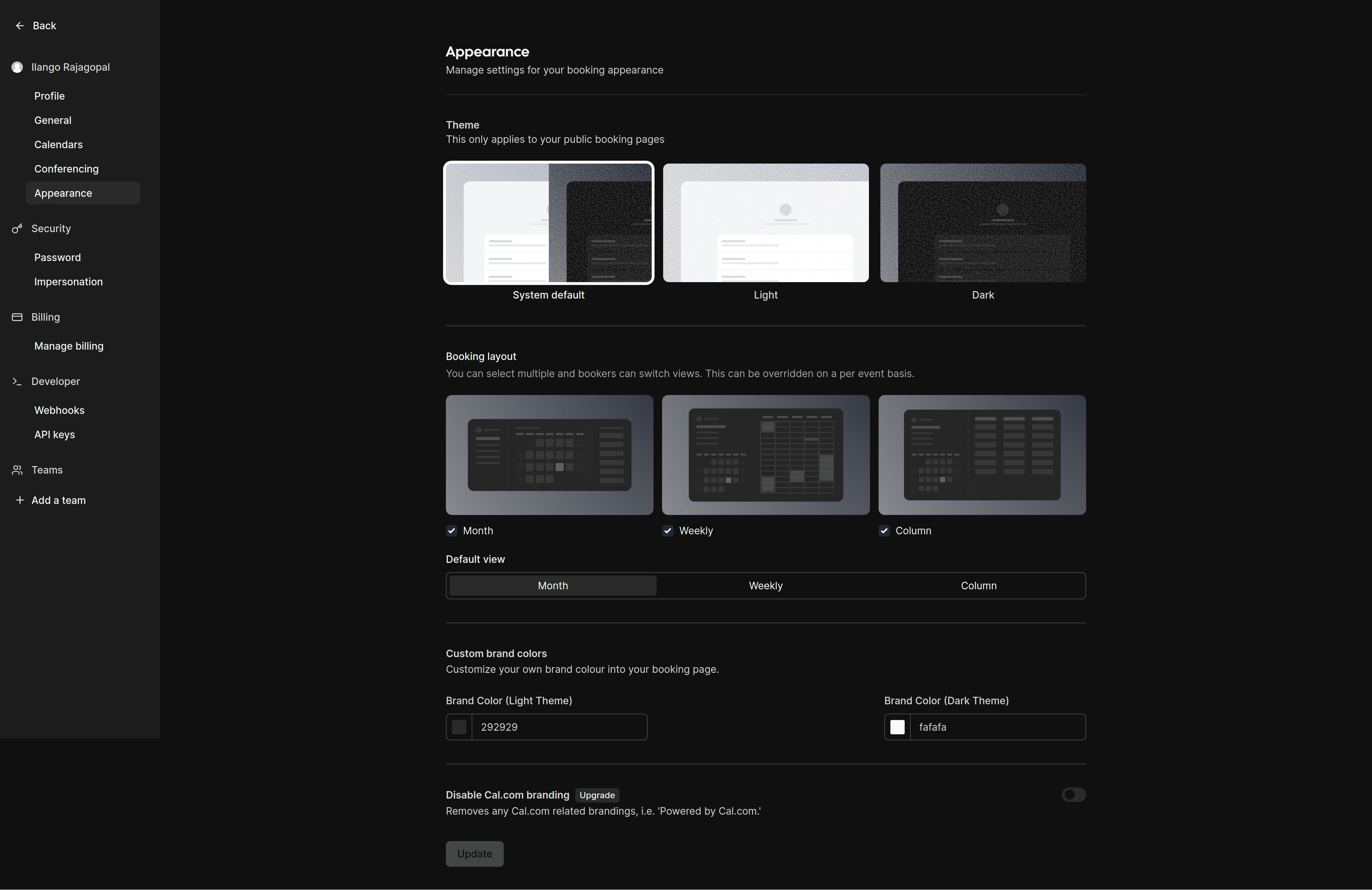This screenshot has width=1372, height=890.
Task: Click the Billing credit card icon
Action: coord(17,317)
